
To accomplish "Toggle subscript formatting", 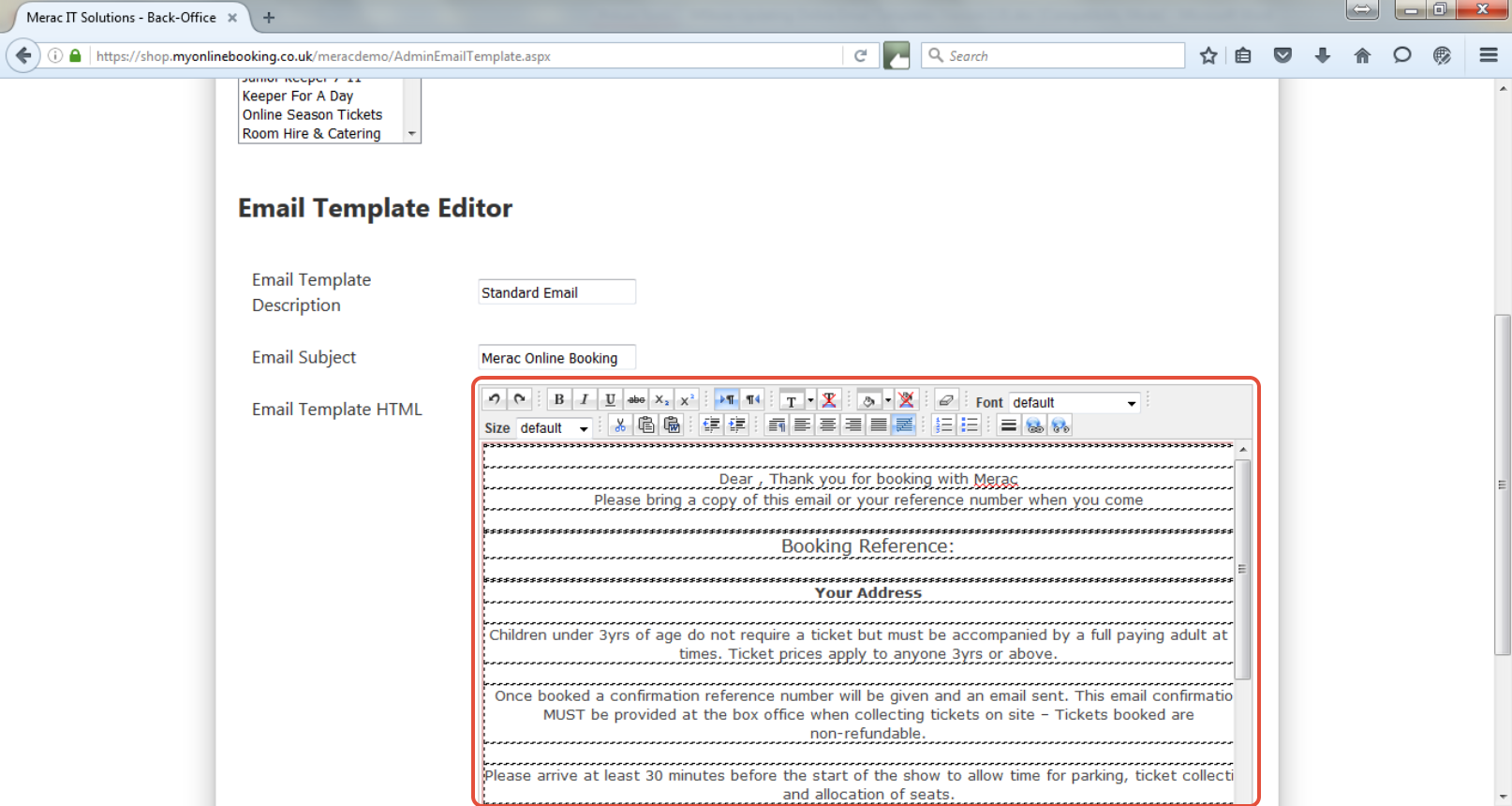I will coord(661,400).
